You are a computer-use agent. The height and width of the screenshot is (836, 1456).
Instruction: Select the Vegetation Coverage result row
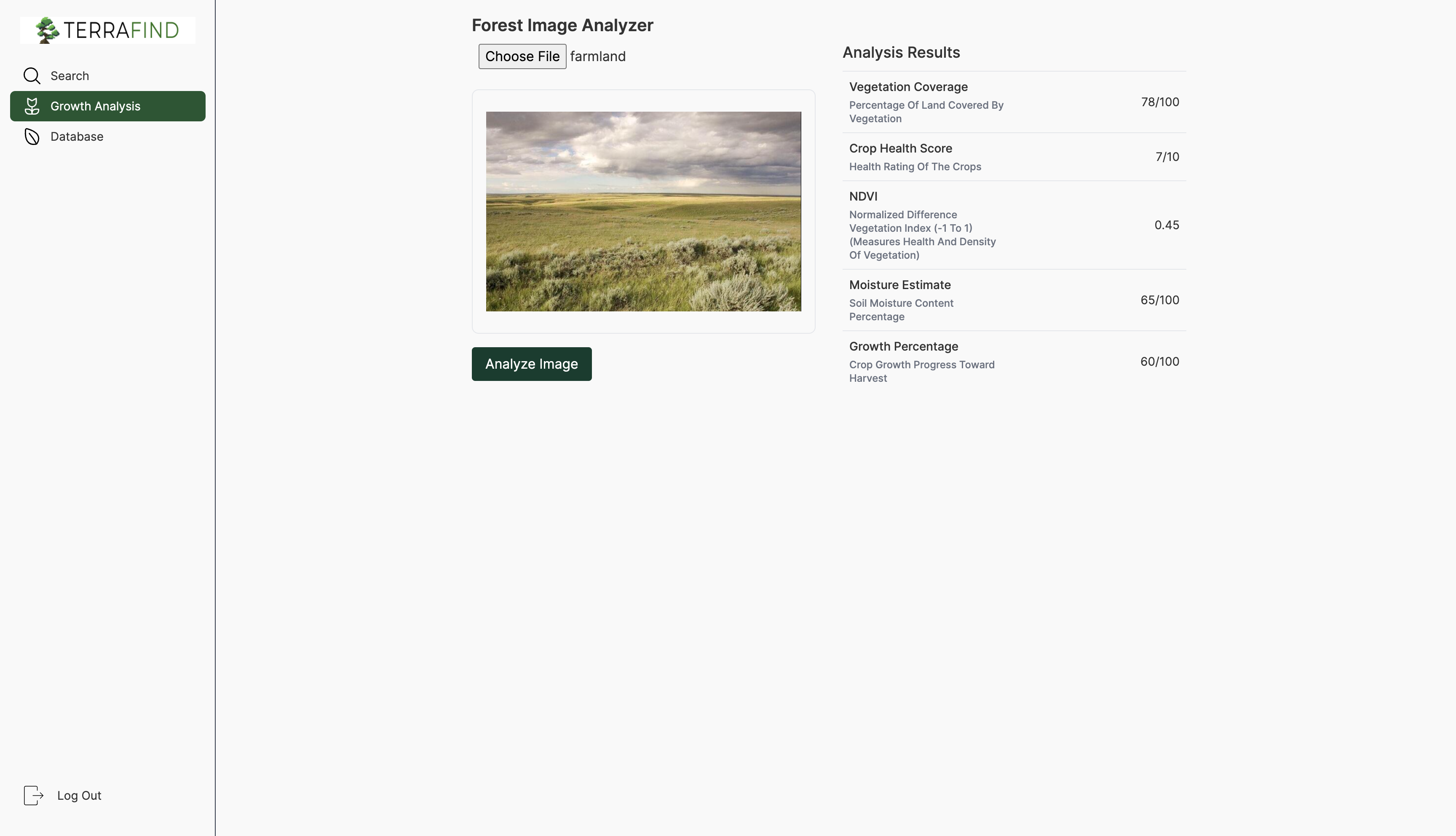coord(1014,102)
